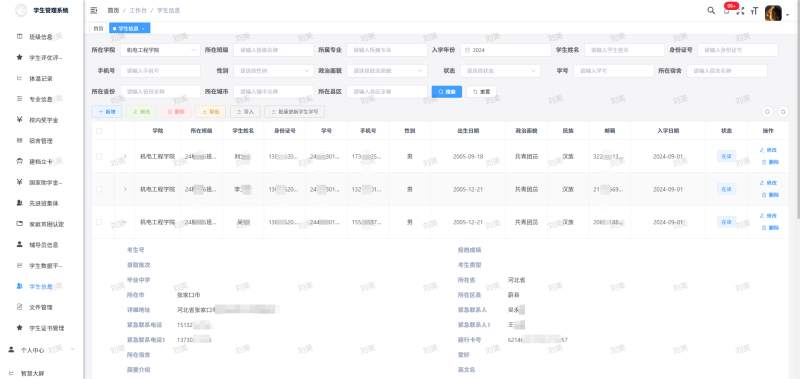Open 学生证书管理 in the sidebar
800x379 pixels.
pyautogui.click(x=41, y=328)
